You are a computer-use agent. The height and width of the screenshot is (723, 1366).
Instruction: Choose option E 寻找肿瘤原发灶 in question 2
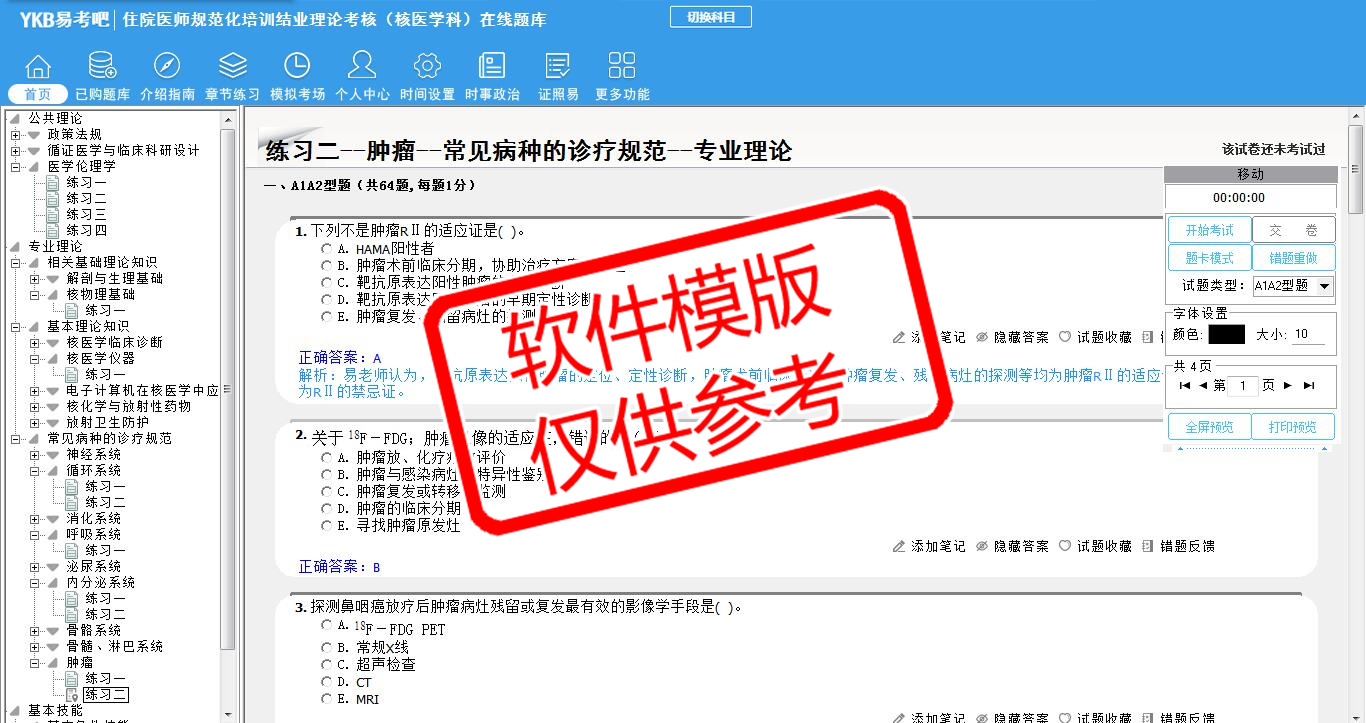coord(326,525)
